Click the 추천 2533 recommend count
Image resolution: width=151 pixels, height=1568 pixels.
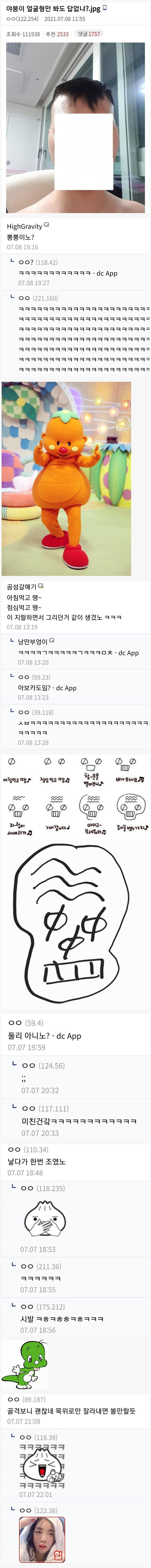pos(57,34)
